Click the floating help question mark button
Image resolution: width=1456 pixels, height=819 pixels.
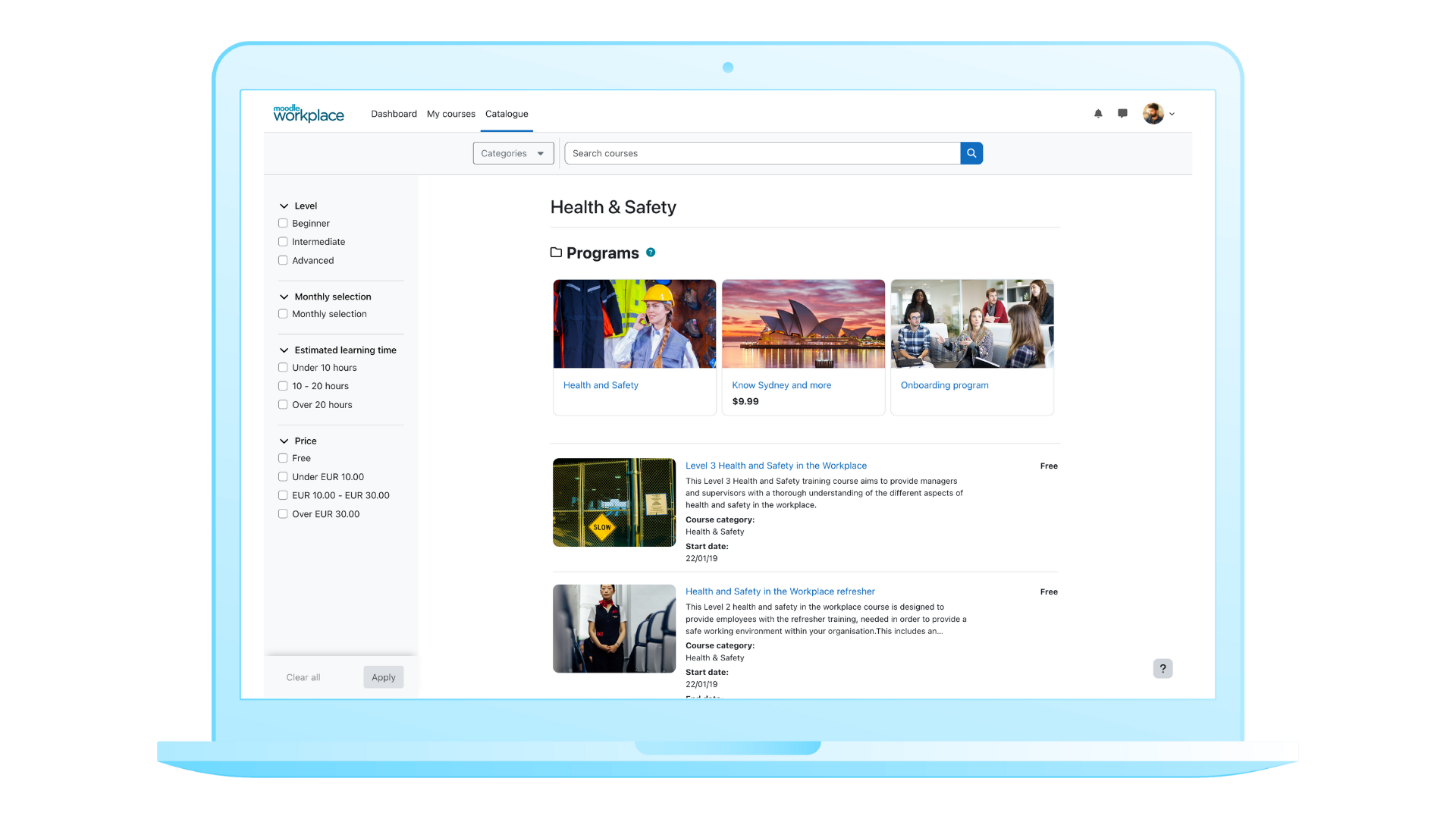1163,668
